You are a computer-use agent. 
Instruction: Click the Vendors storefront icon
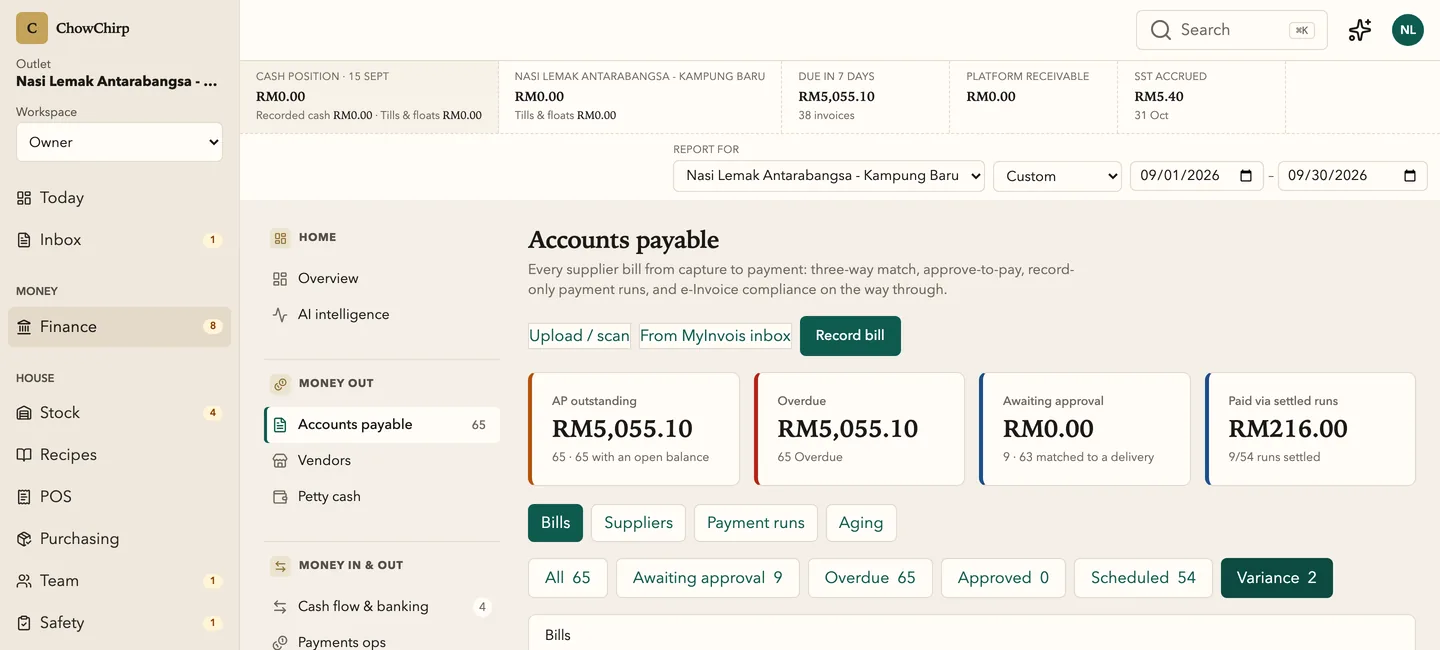tap(280, 461)
